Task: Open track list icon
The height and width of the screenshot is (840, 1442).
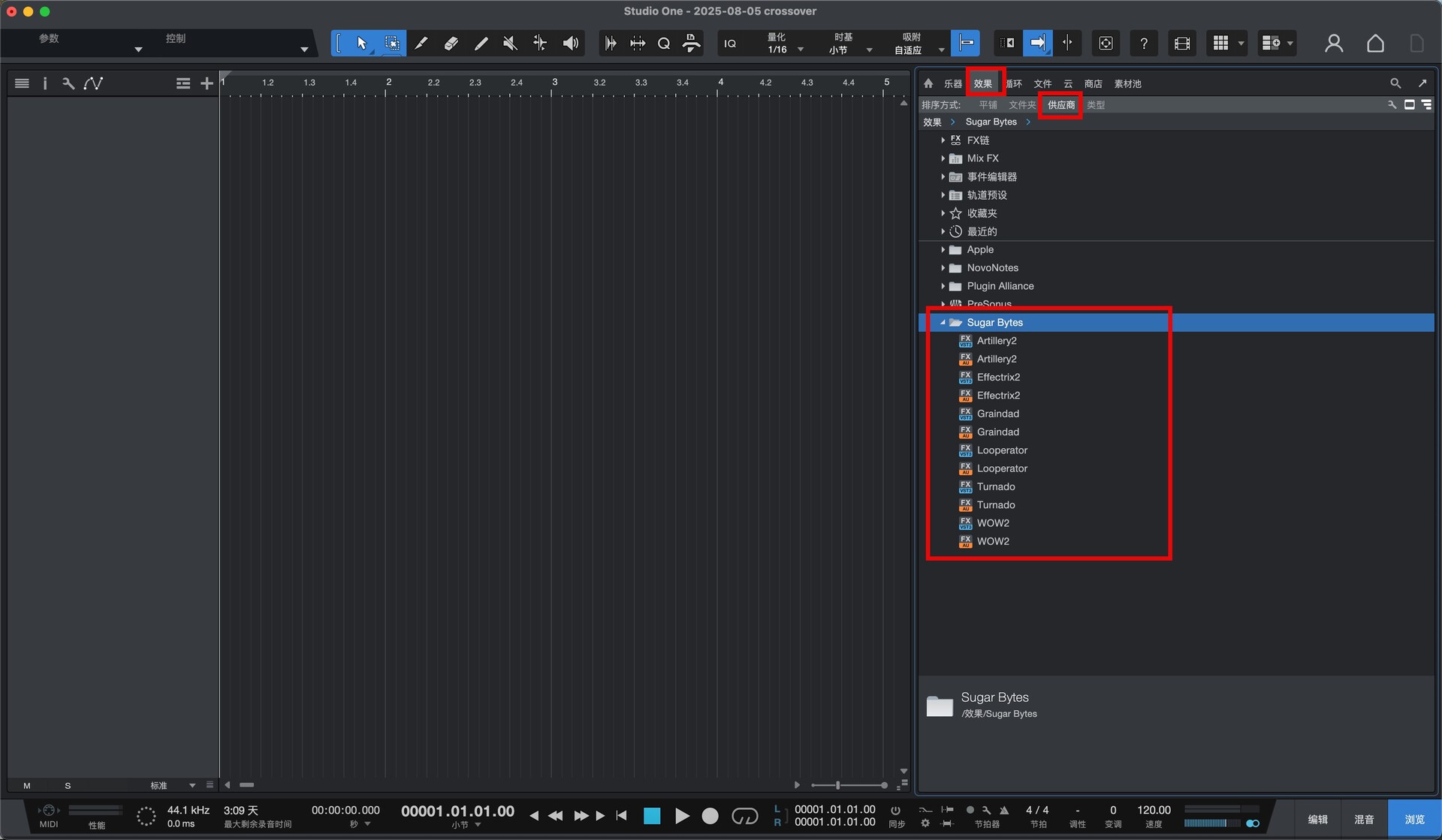Action: [22, 83]
